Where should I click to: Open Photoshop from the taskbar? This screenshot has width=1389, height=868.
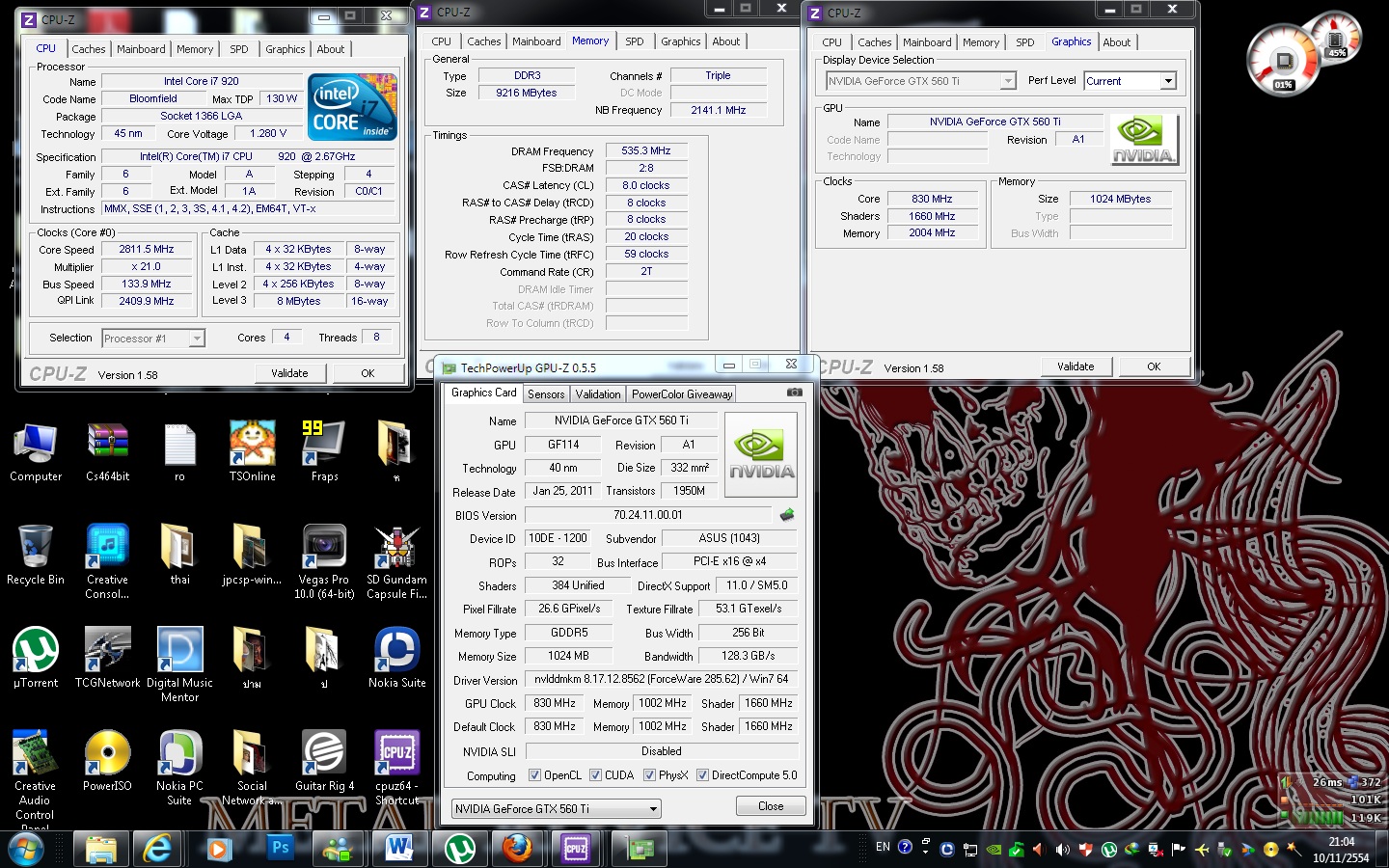[280, 848]
